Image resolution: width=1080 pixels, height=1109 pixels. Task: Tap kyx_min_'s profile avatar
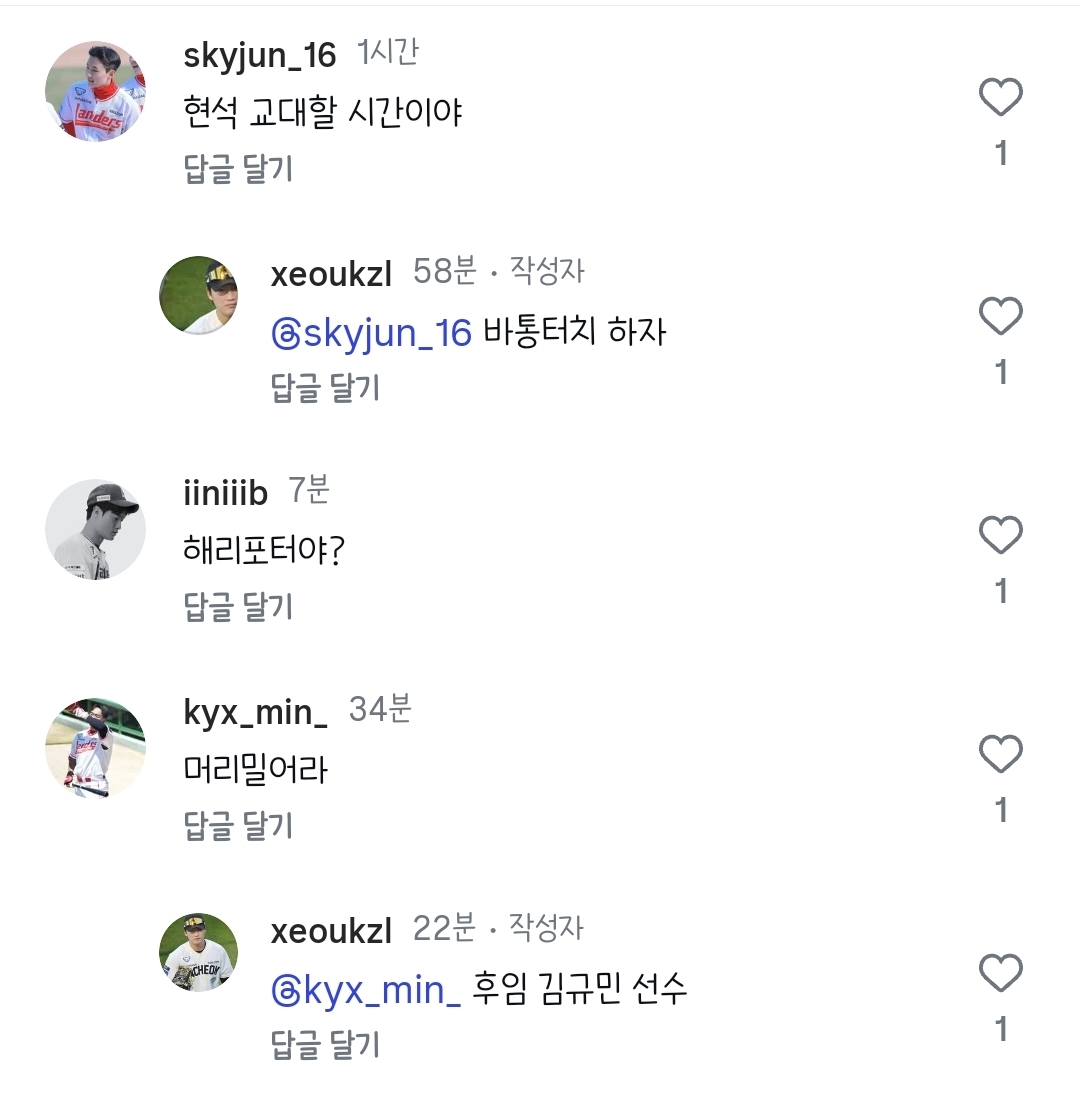96,748
